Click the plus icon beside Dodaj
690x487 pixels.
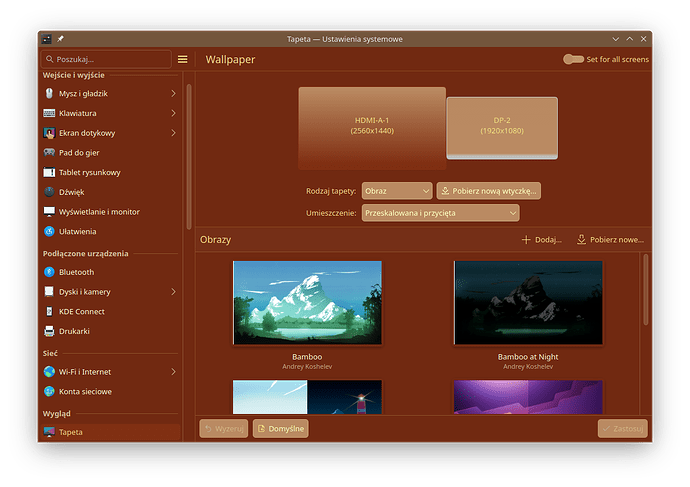[526, 240]
